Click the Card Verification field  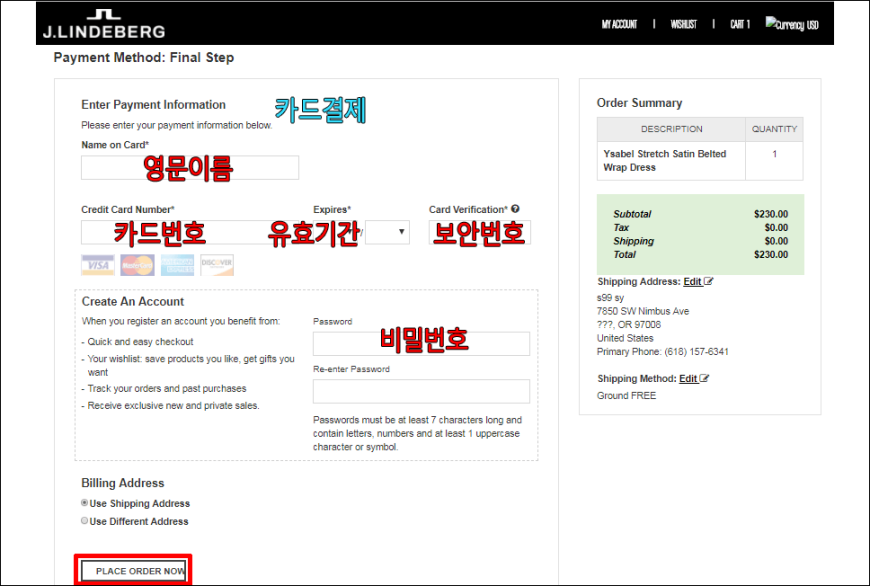pyautogui.click(x=479, y=232)
